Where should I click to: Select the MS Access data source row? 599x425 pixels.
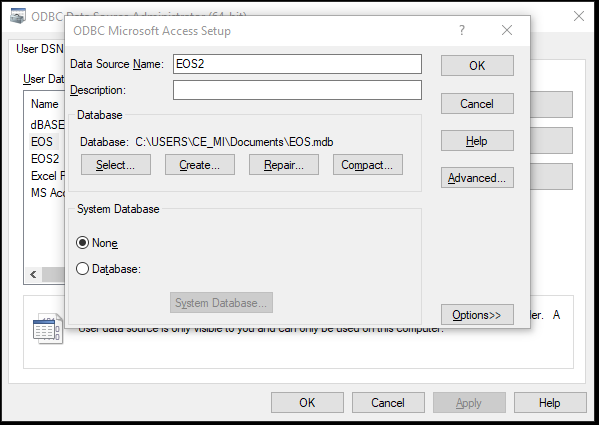(x=48, y=192)
